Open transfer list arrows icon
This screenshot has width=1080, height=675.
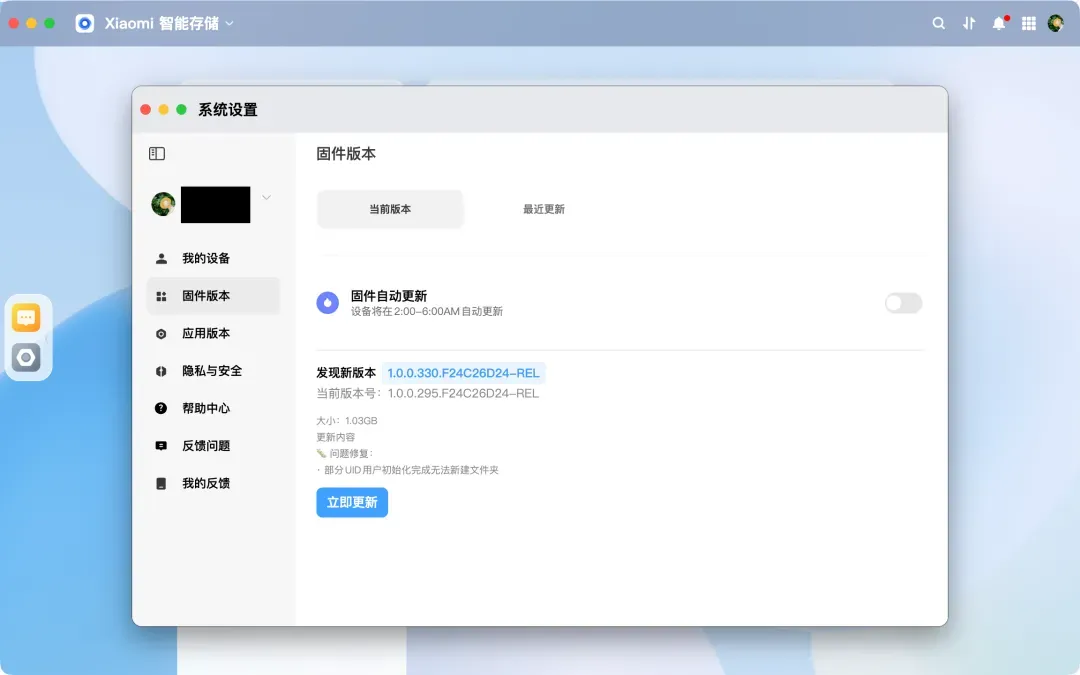pyautogui.click(x=969, y=23)
